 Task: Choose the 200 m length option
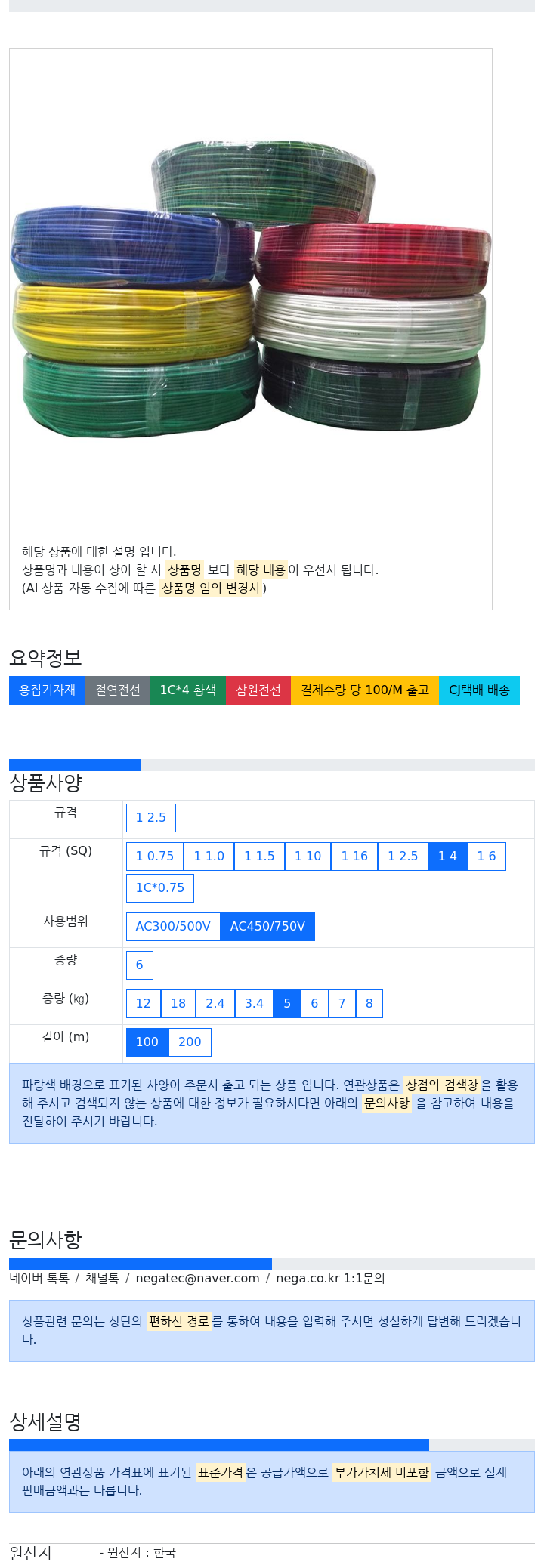pos(190,1042)
